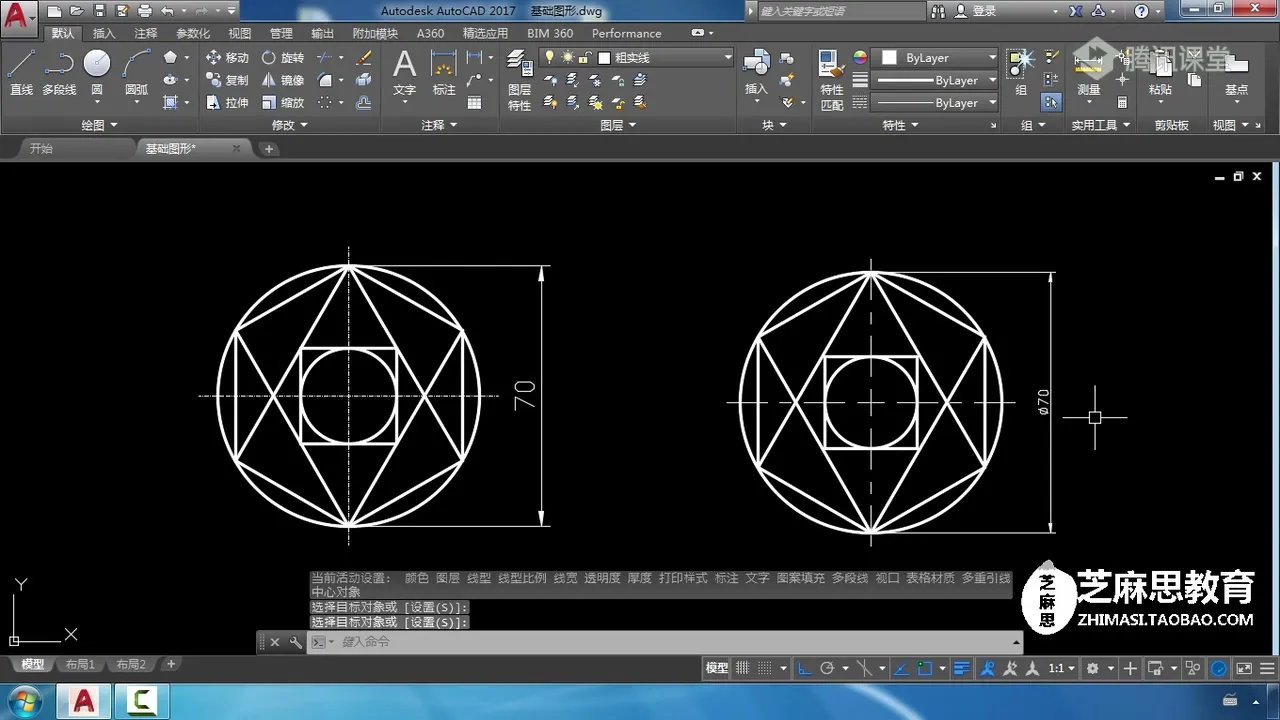Expand the ByLayer object color dropdown
Screen dimensions: 1280x720
(992, 58)
